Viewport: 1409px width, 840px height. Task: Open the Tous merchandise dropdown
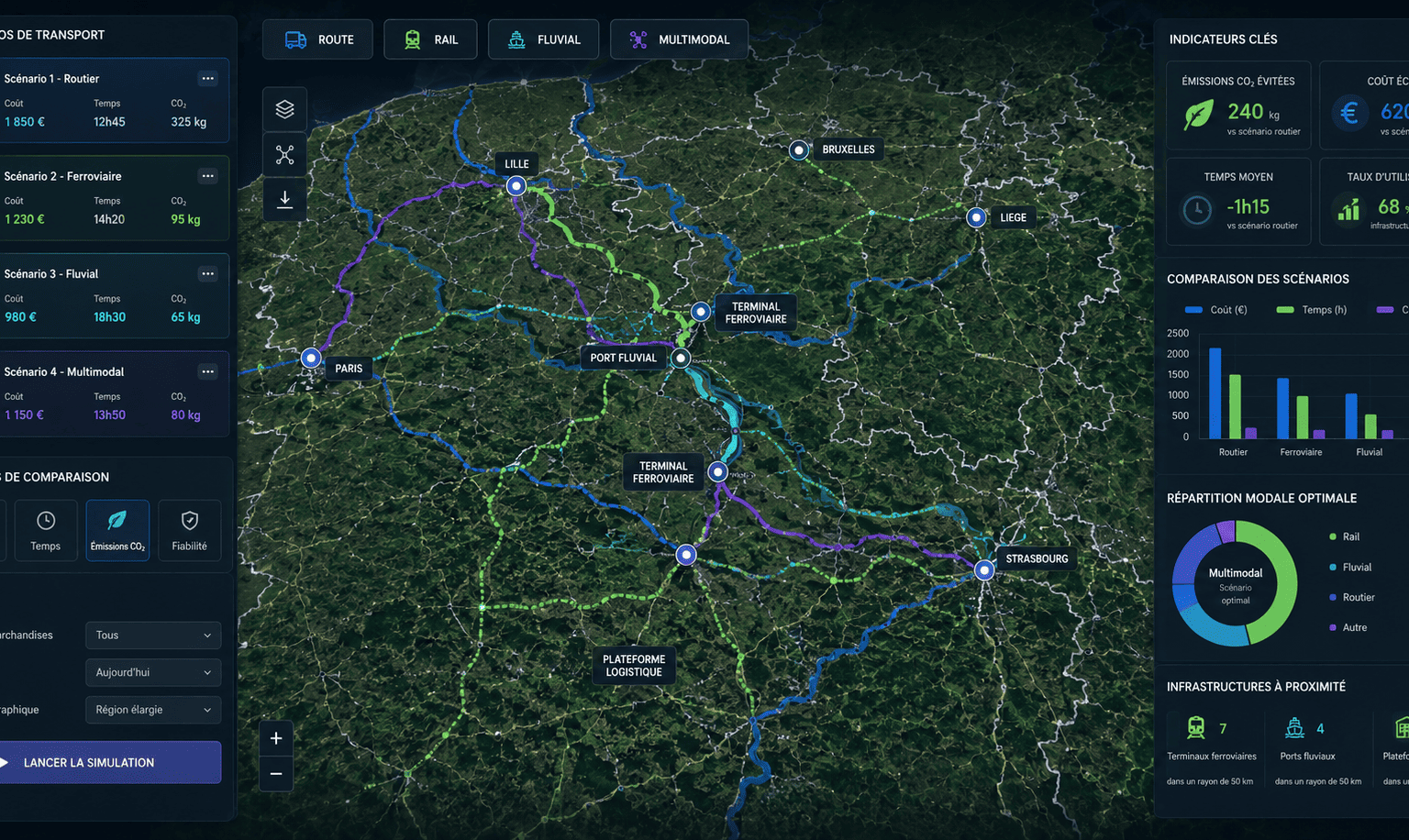click(x=153, y=636)
